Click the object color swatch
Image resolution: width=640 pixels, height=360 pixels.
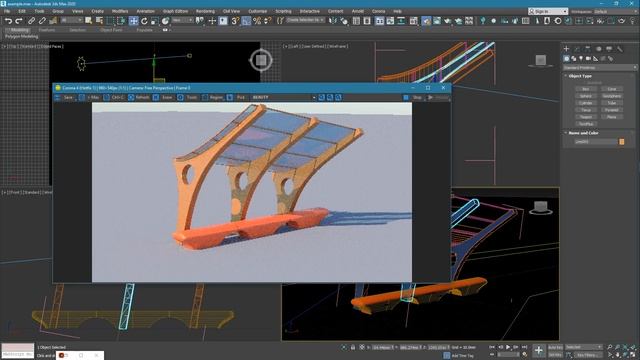coord(622,142)
